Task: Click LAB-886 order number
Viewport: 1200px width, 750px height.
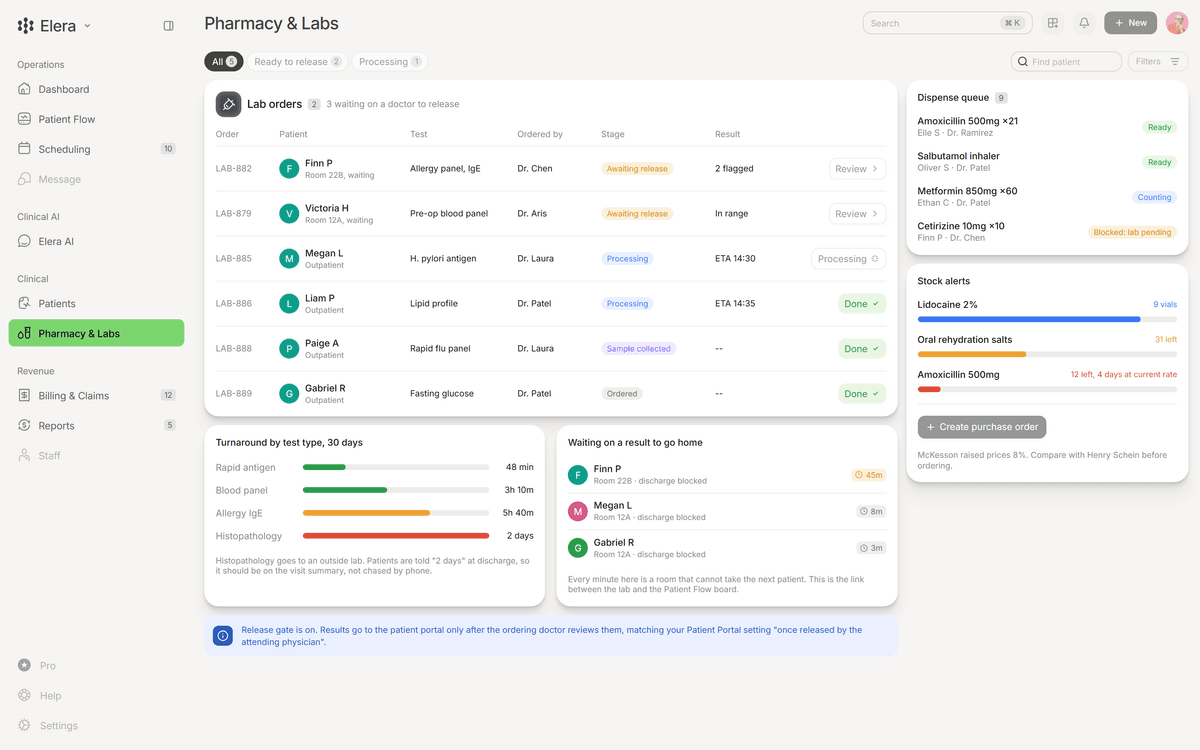Action: coord(234,304)
